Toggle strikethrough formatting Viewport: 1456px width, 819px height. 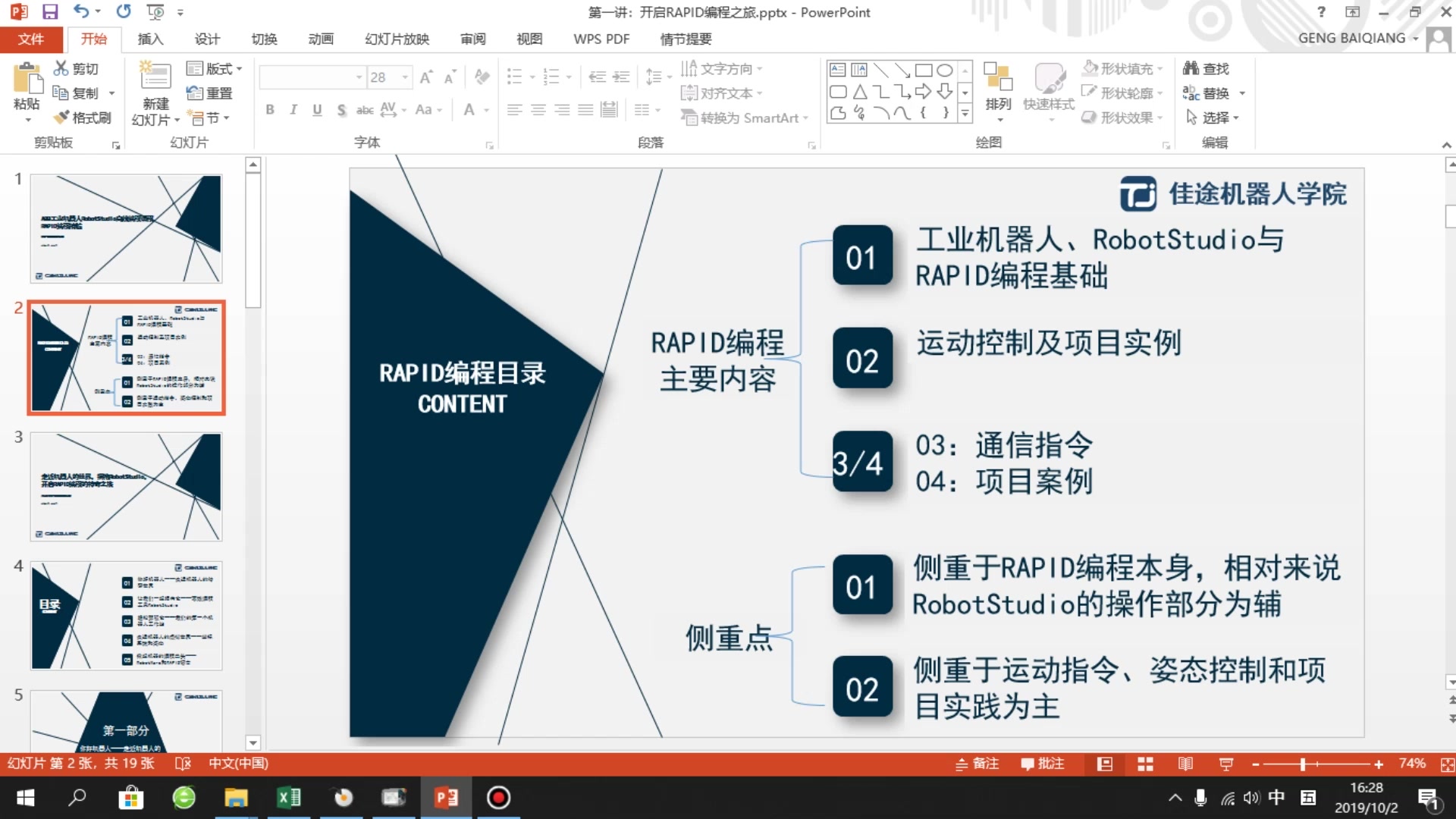tap(365, 110)
